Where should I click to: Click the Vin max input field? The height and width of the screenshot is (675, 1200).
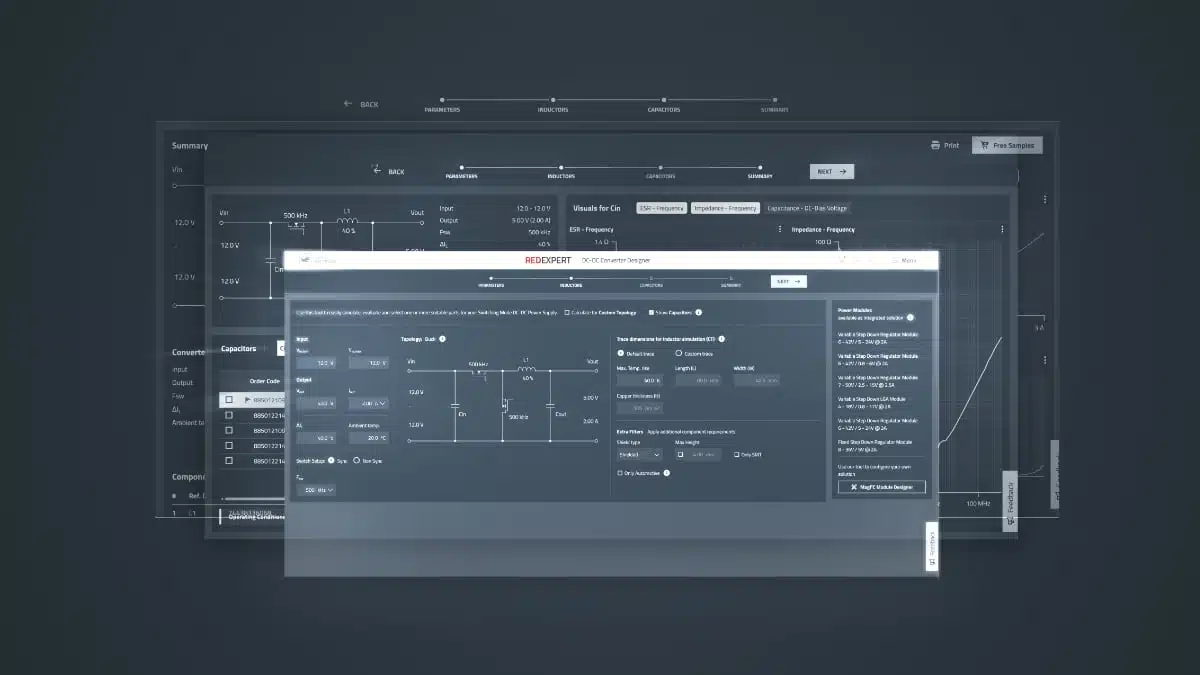[x=369, y=363]
